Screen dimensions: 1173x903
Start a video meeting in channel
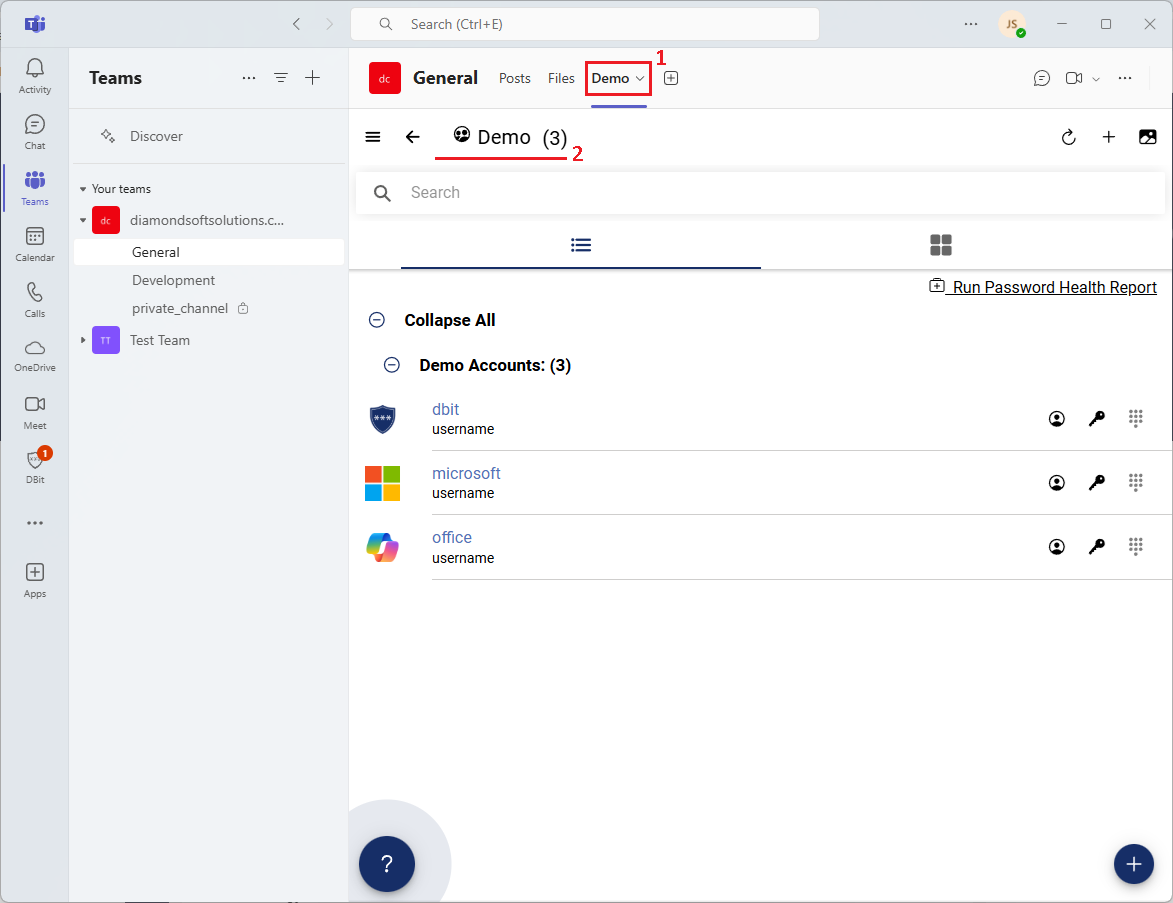(x=1074, y=79)
